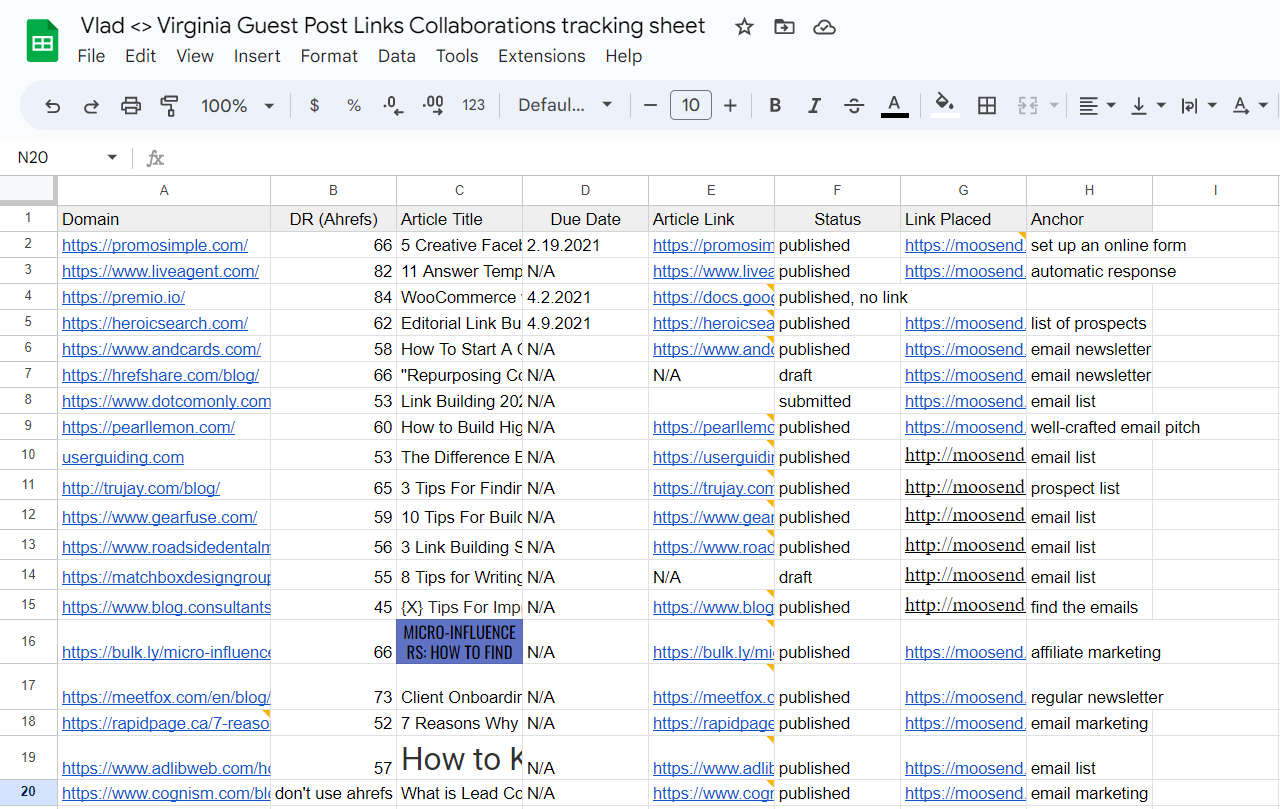Viewport: 1280px width, 809px height.
Task: Expand the Name box dropdown arrow
Action: tap(112, 158)
